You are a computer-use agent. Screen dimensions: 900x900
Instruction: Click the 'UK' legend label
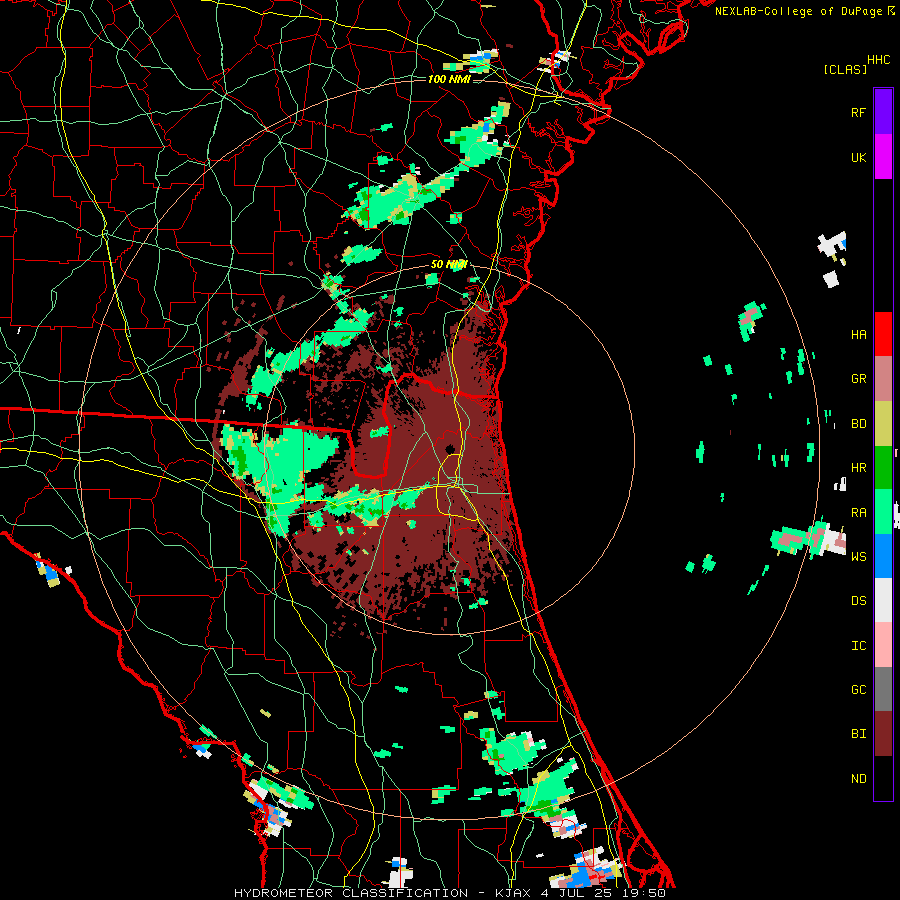[x=858, y=157]
